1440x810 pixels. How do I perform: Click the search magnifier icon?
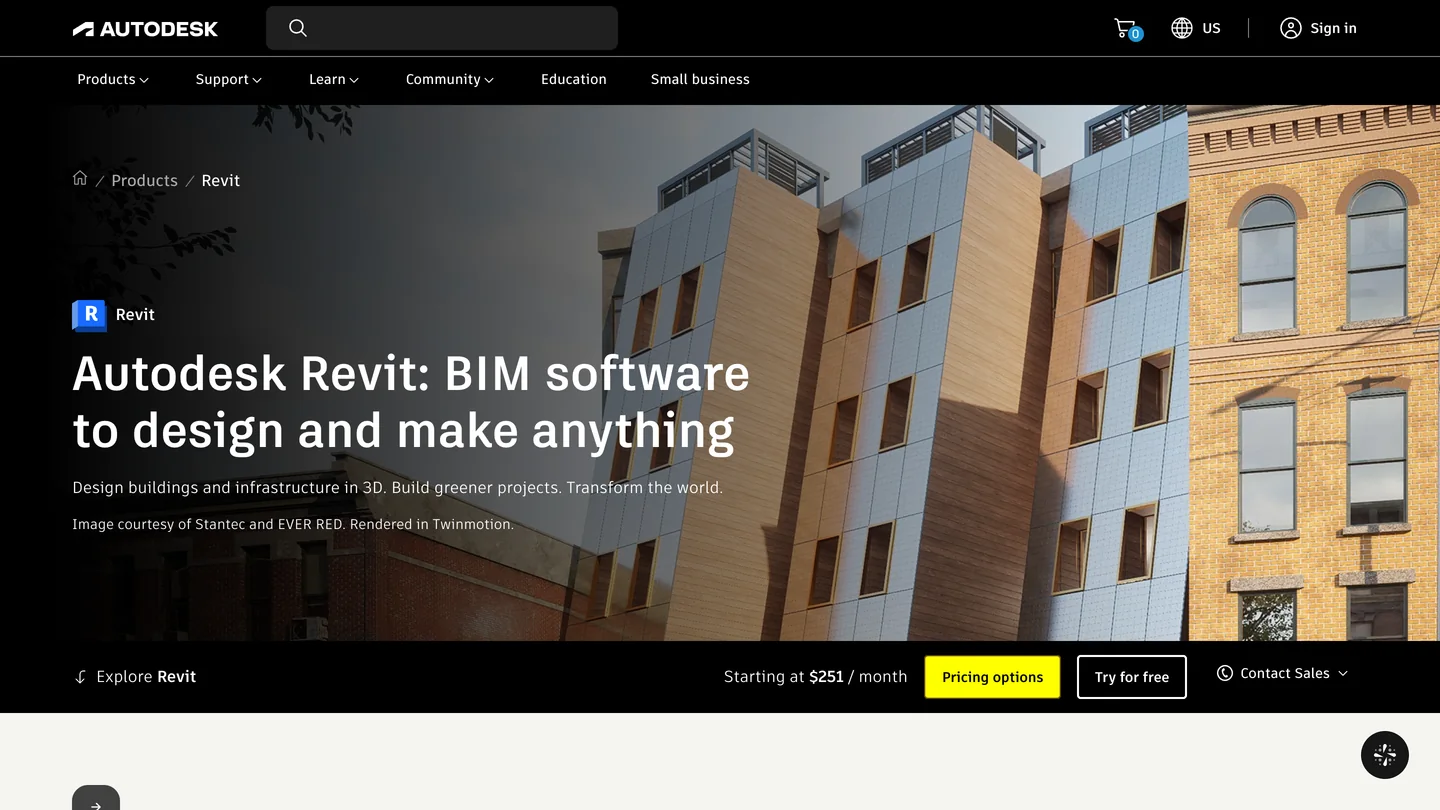click(298, 28)
